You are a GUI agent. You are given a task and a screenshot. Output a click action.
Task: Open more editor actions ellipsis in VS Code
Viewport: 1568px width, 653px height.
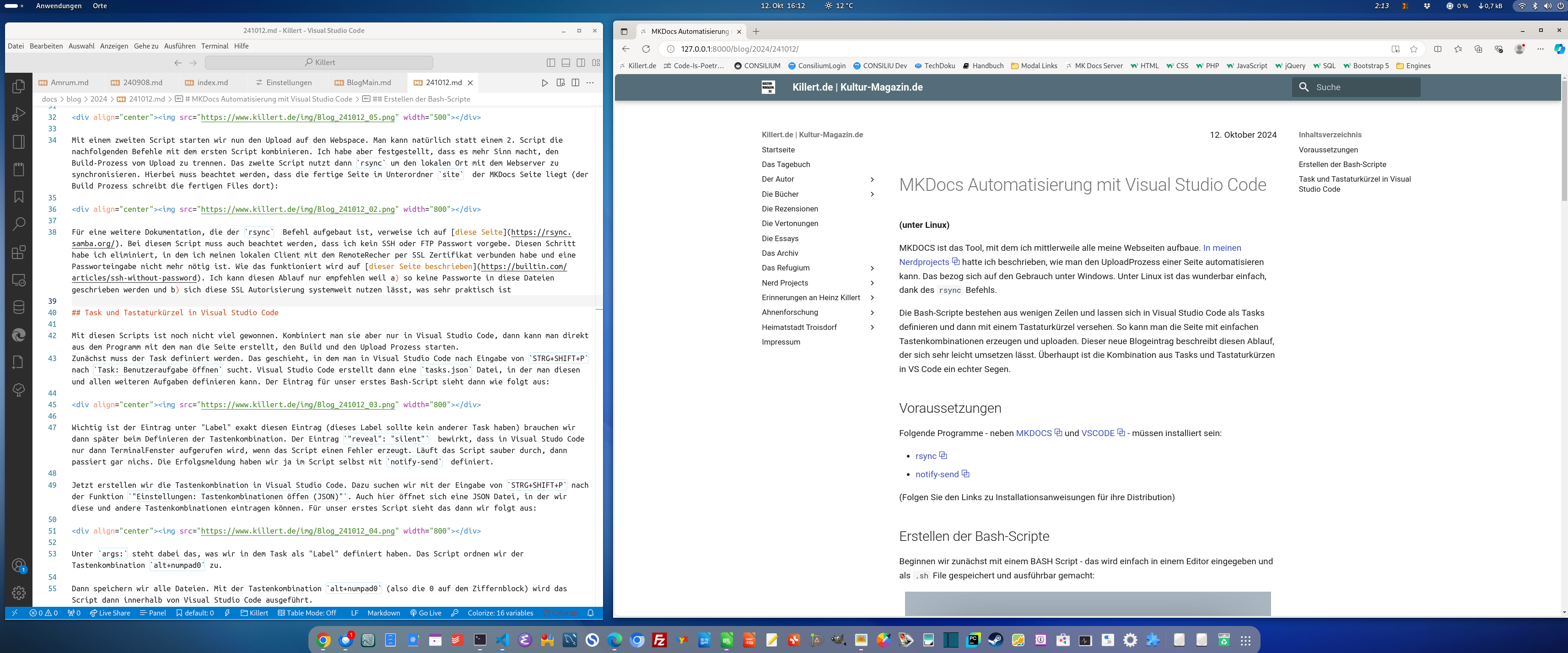tap(590, 83)
